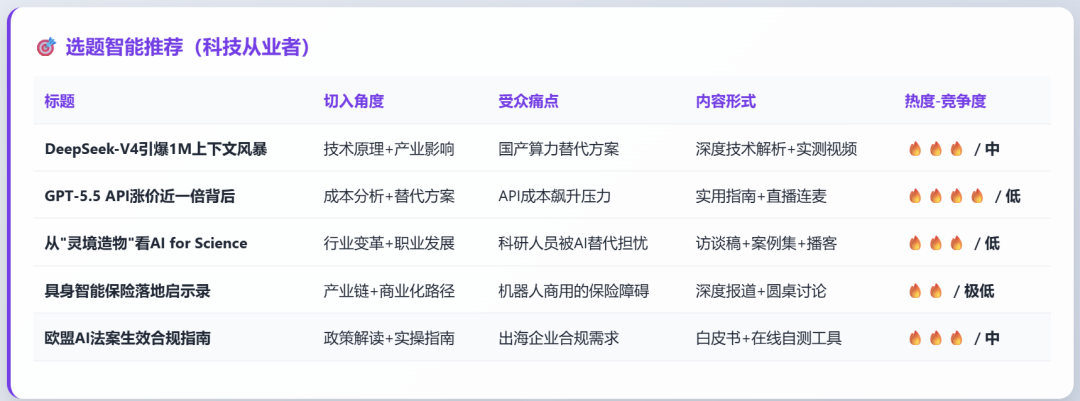Click the heading 选题智能推荐（科技从业者）
Image resolution: width=1080 pixels, height=401 pixels.
(187, 48)
